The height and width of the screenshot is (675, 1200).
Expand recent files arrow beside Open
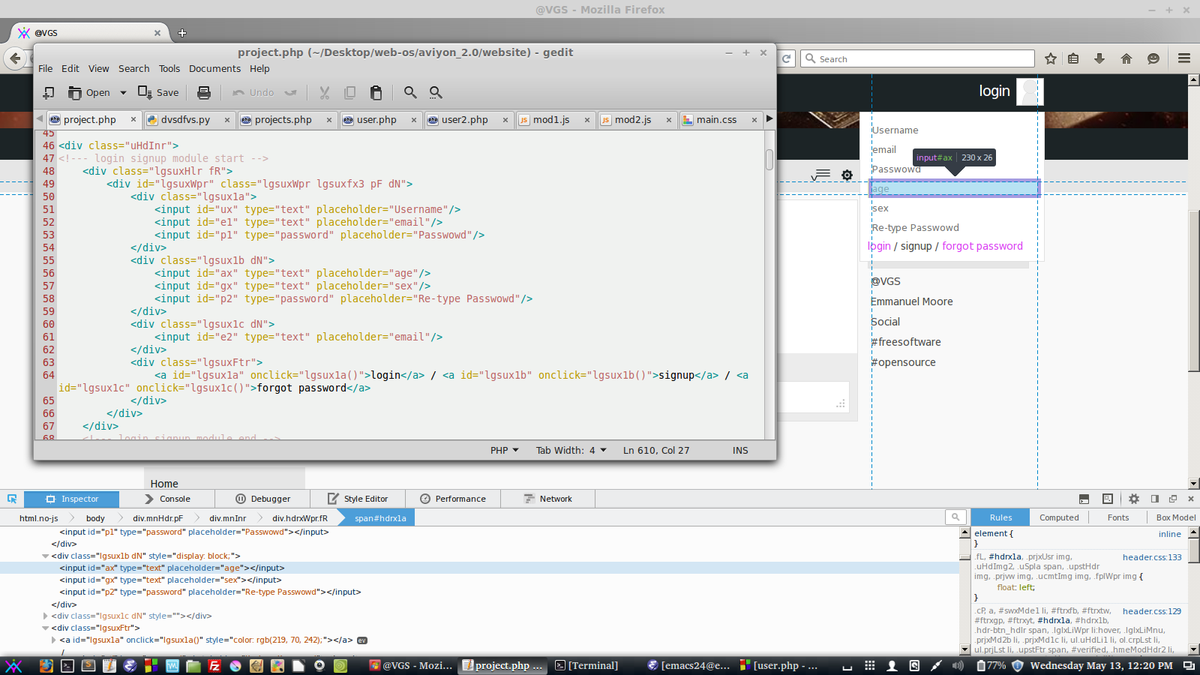(123, 92)
